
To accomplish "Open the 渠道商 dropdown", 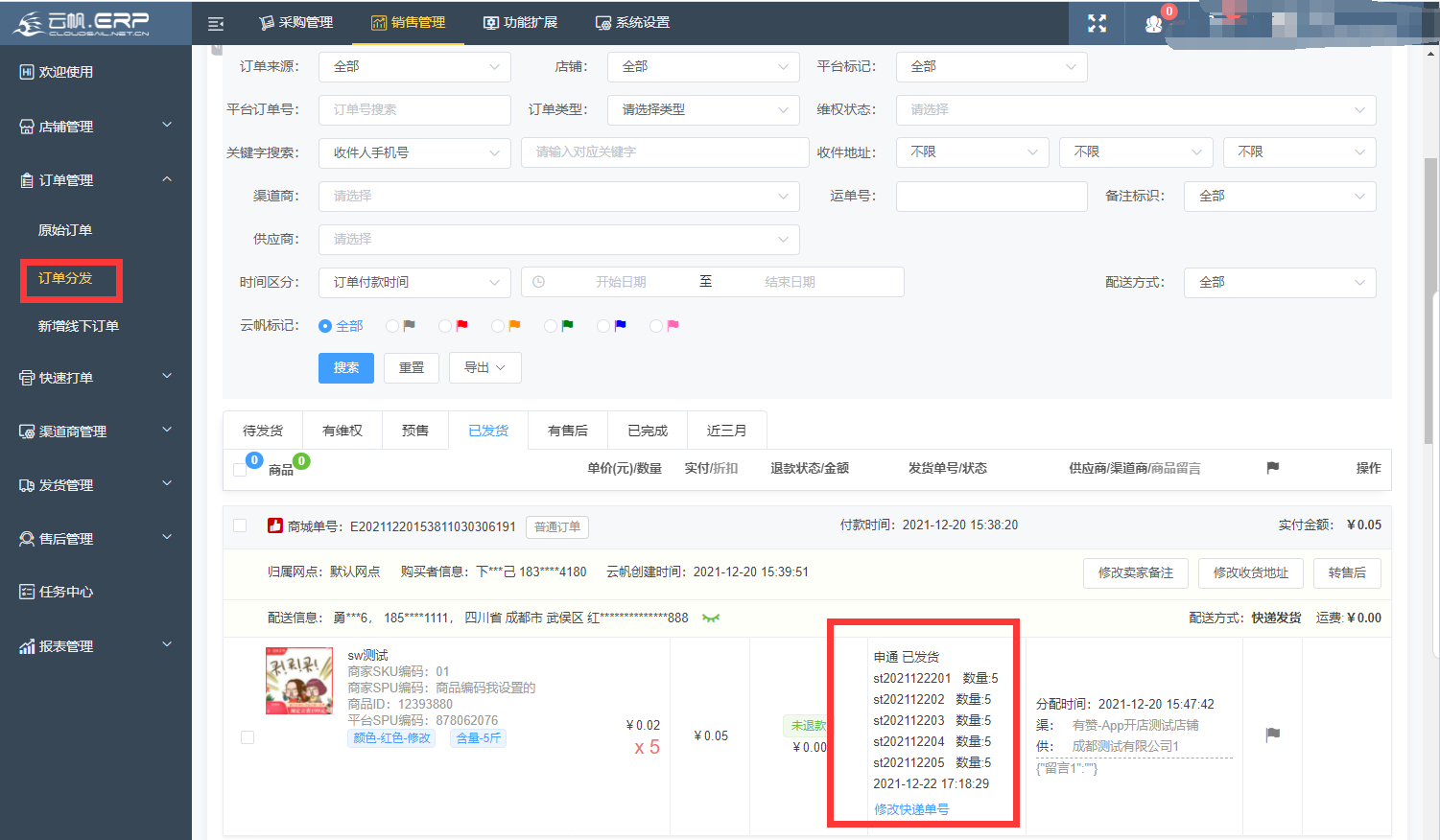I will (559, 196).
